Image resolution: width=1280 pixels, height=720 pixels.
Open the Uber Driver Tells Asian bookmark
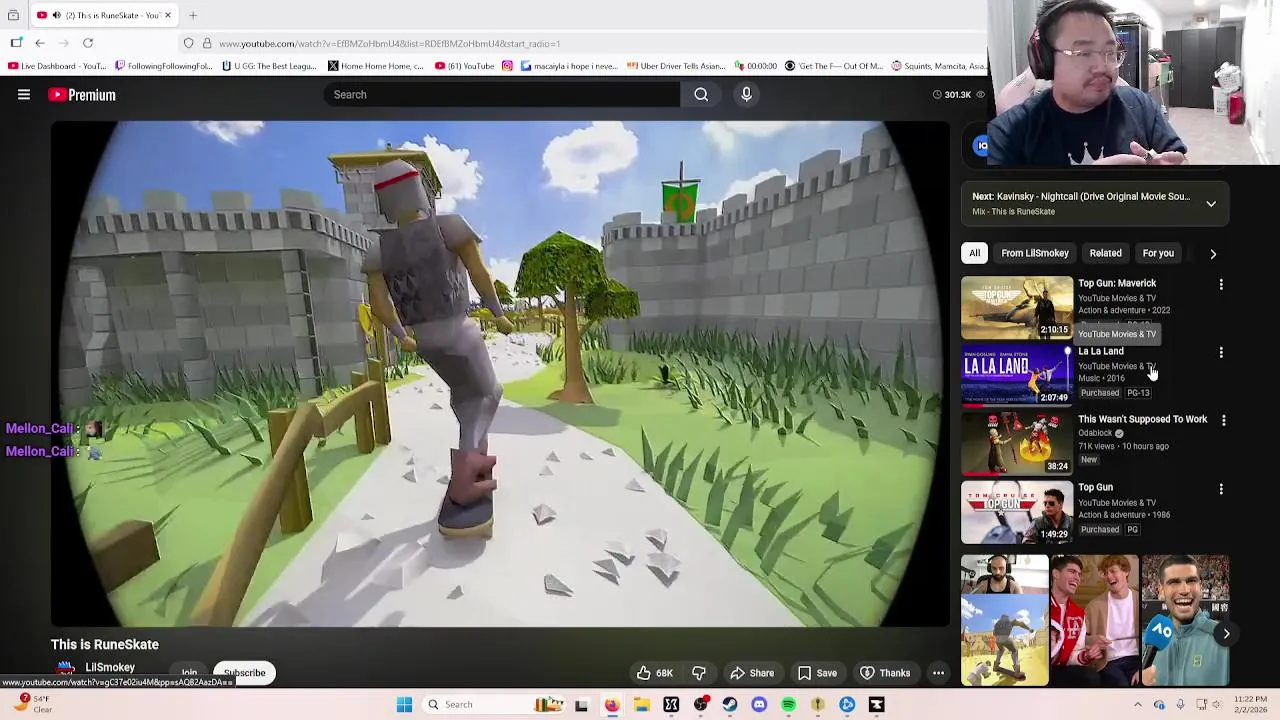pos(676,66)
